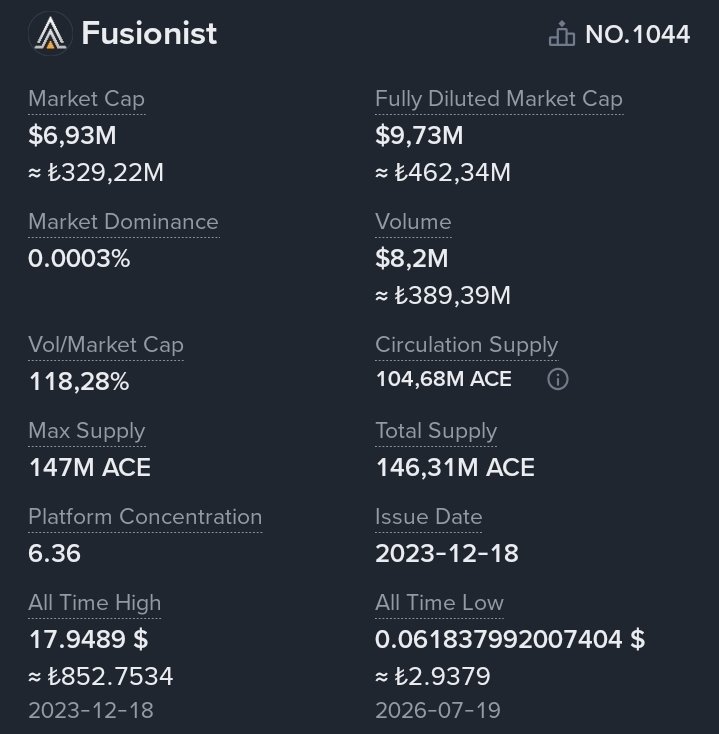Select the Issue Date label
The height and width of the screenshot is (734, 719).
[428, 517]
